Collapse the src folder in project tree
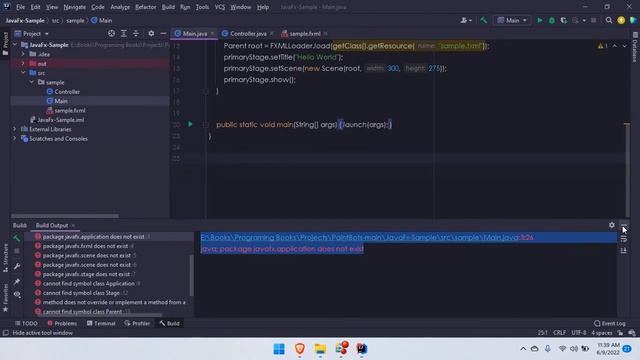Image resolution: width=640 pixels, height=360 pixels. 23,73
